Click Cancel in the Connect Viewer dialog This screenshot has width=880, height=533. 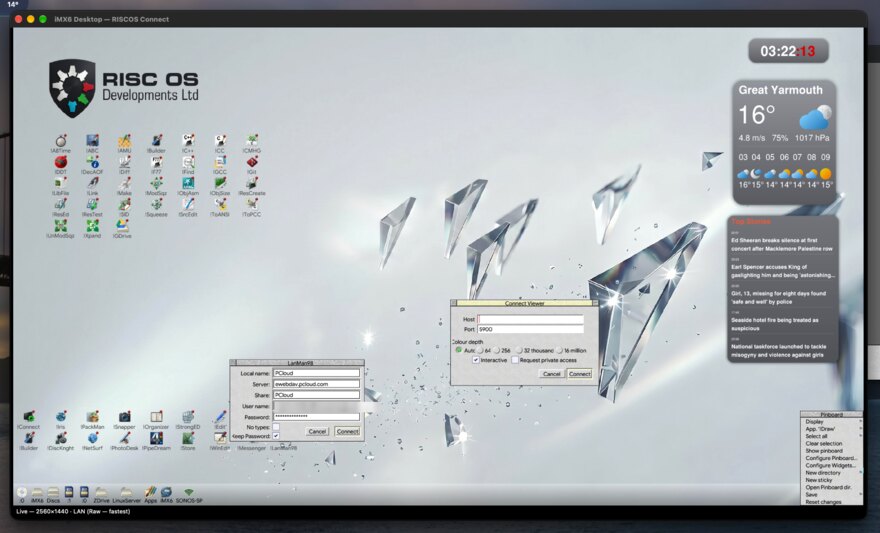(x=551, y=374)
